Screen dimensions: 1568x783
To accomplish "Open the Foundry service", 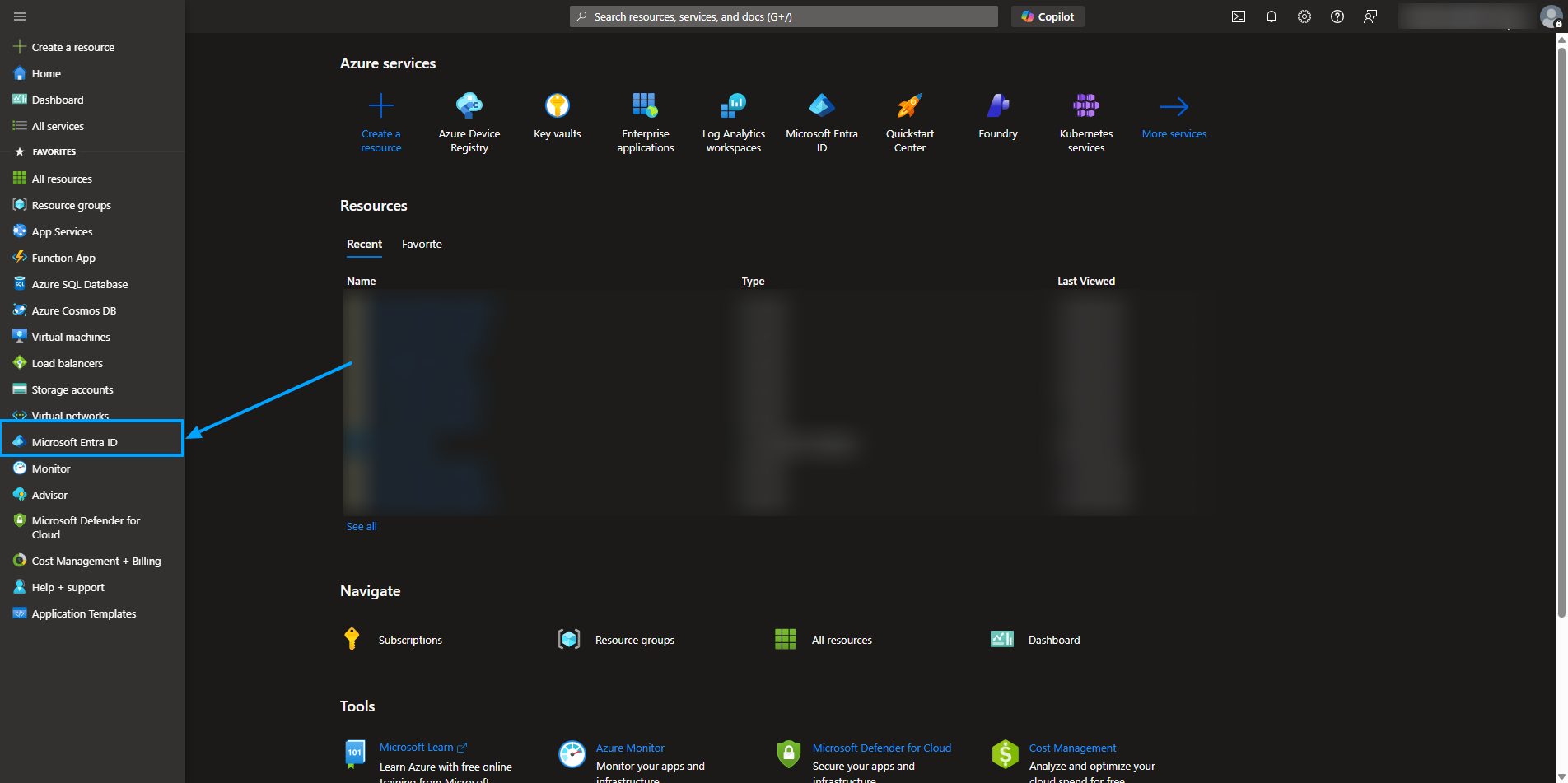I will (997, 114).
